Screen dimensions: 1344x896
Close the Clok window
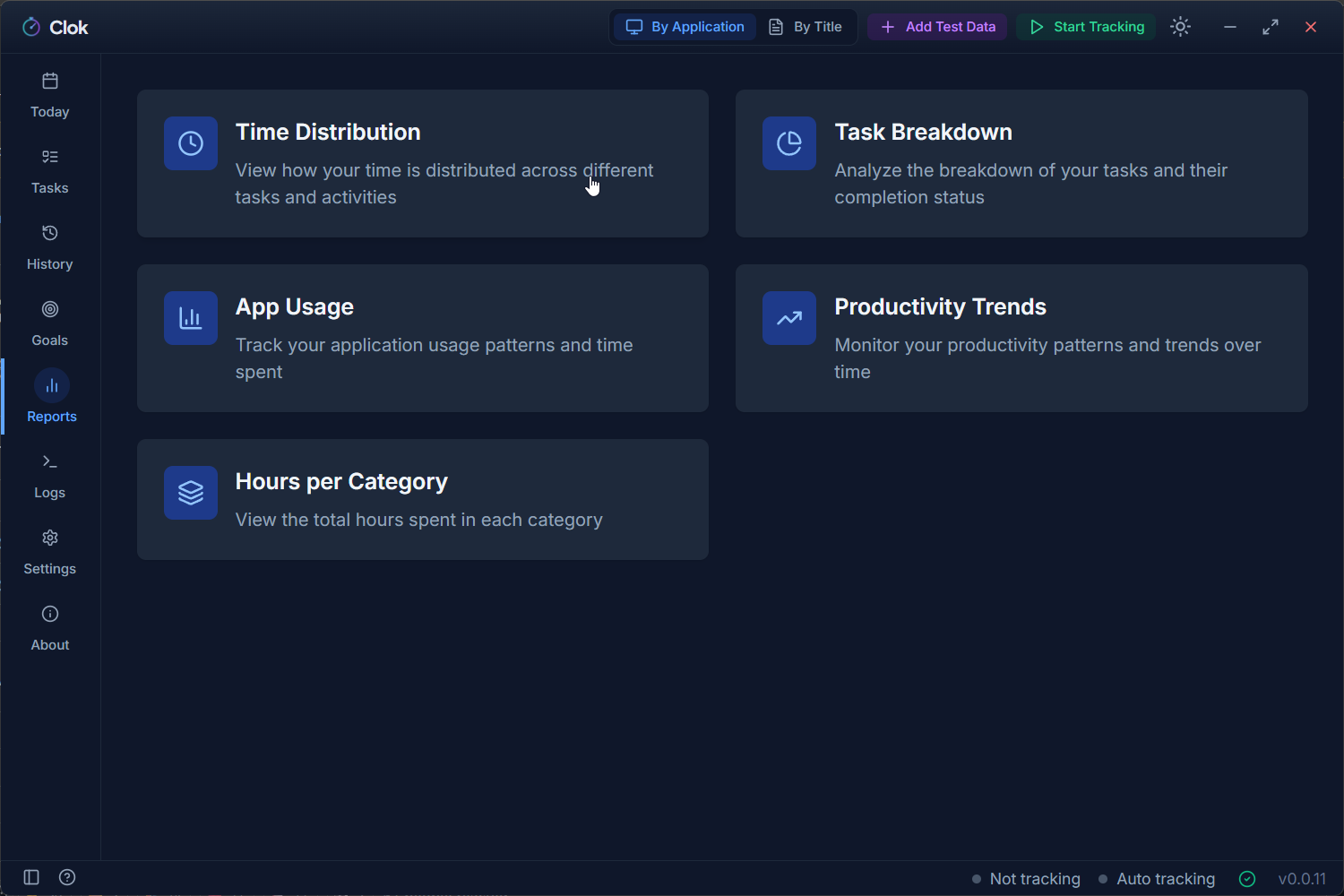[x=1311, y=27]
